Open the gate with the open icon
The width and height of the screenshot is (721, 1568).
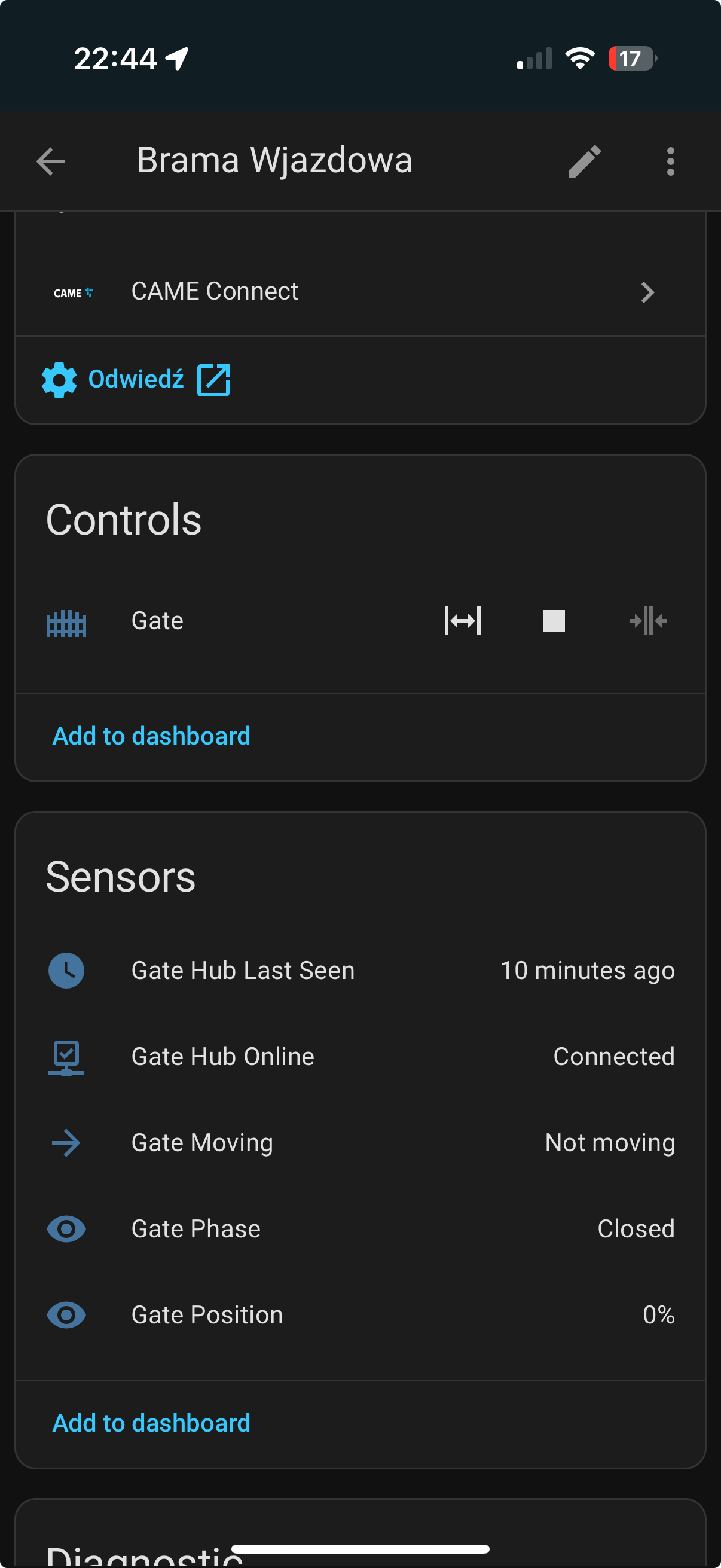(462, 621)
